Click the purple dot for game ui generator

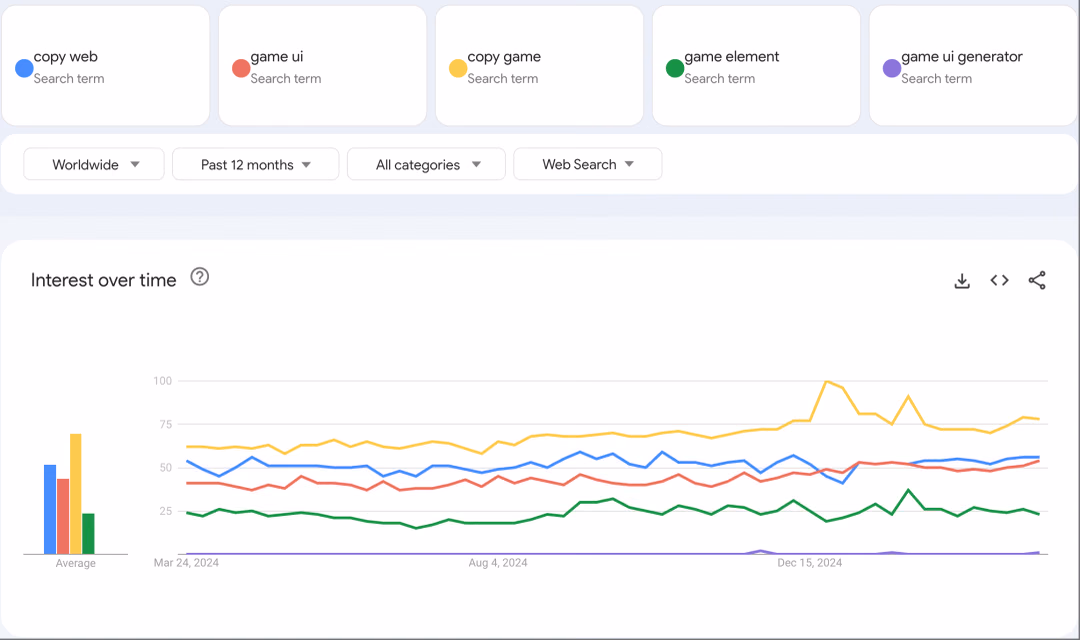click(x=892, y=68)
